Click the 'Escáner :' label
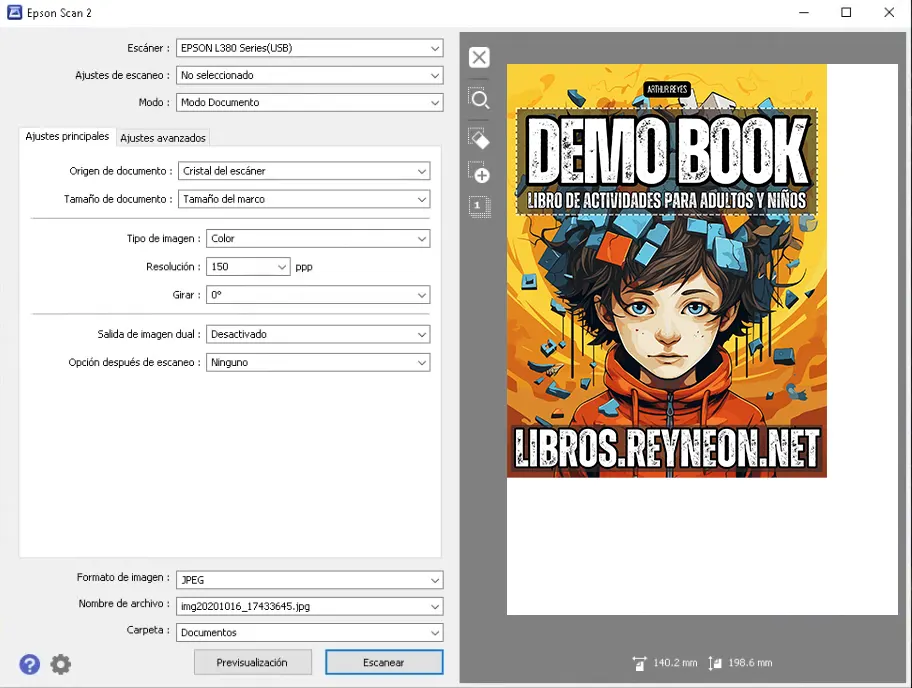912x688 pixels. [148, 48]
